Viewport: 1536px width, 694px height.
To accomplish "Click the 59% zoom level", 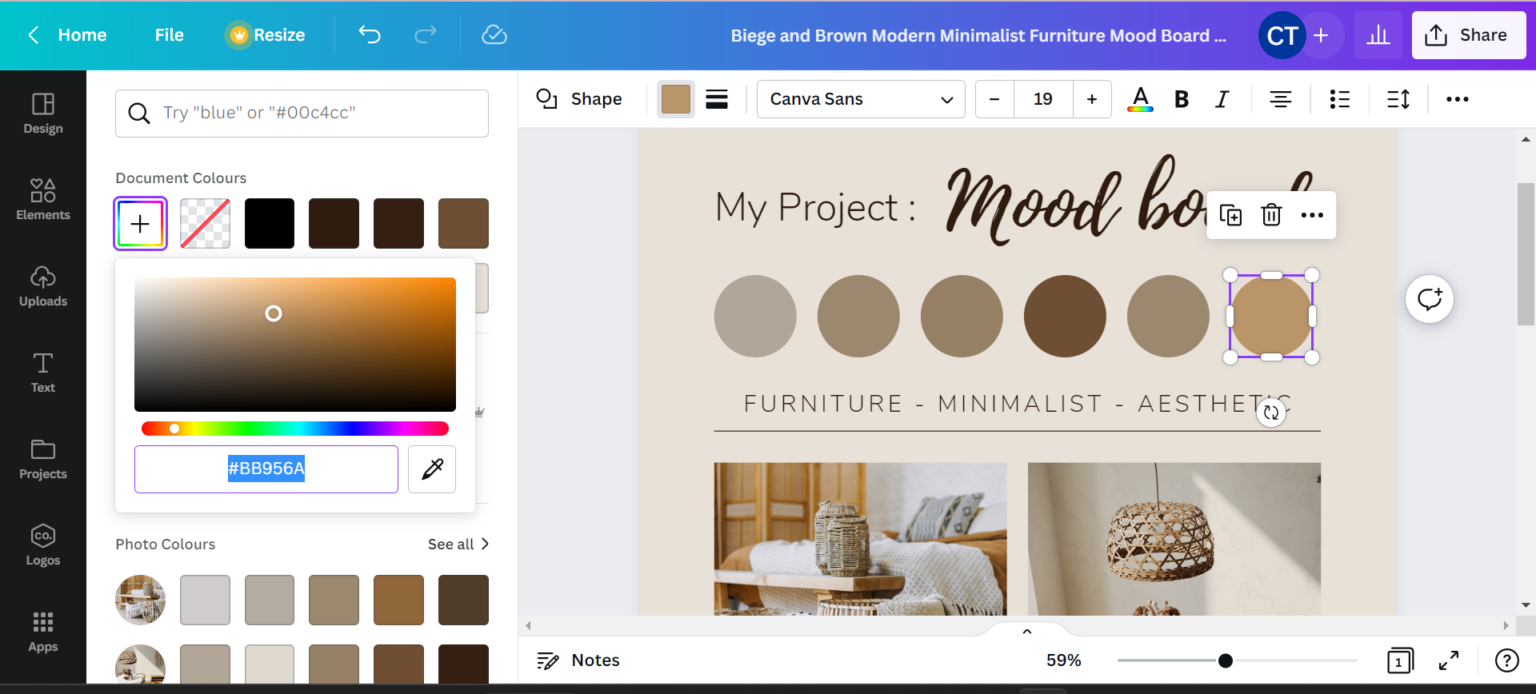I will click(1063, 660).
